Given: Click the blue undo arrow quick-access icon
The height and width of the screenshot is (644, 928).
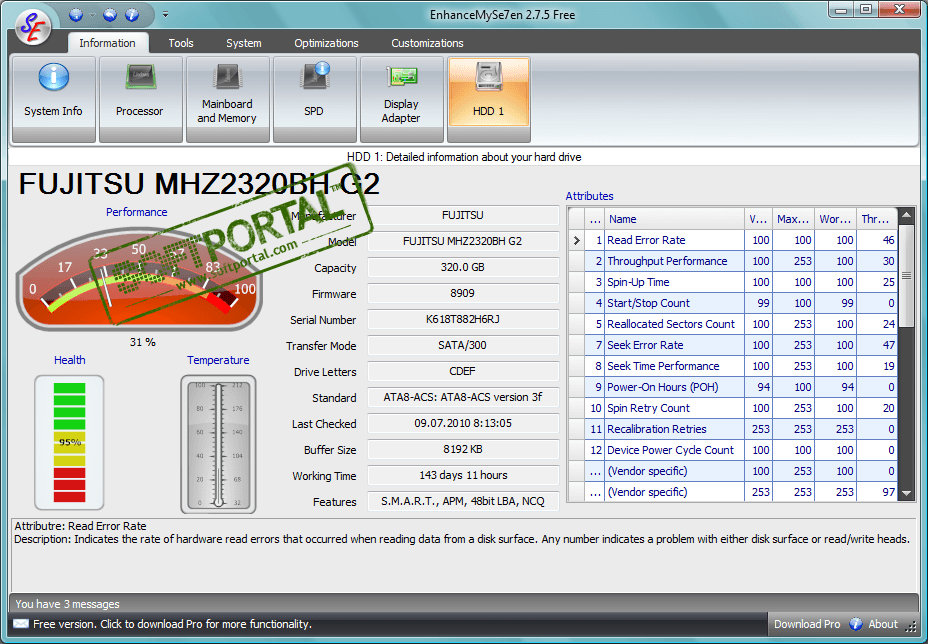Looking at the screenshot, I should [x=110, y=15].
